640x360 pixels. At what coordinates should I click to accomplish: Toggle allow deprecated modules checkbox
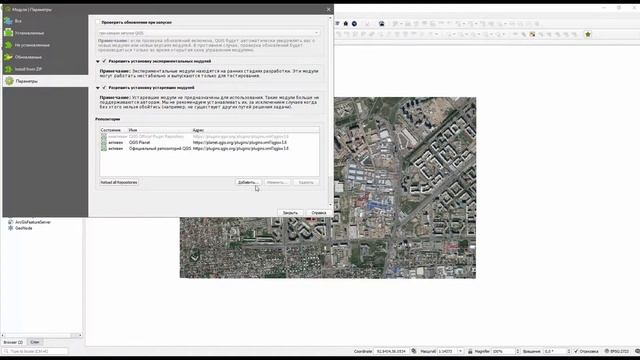(104, 88)
